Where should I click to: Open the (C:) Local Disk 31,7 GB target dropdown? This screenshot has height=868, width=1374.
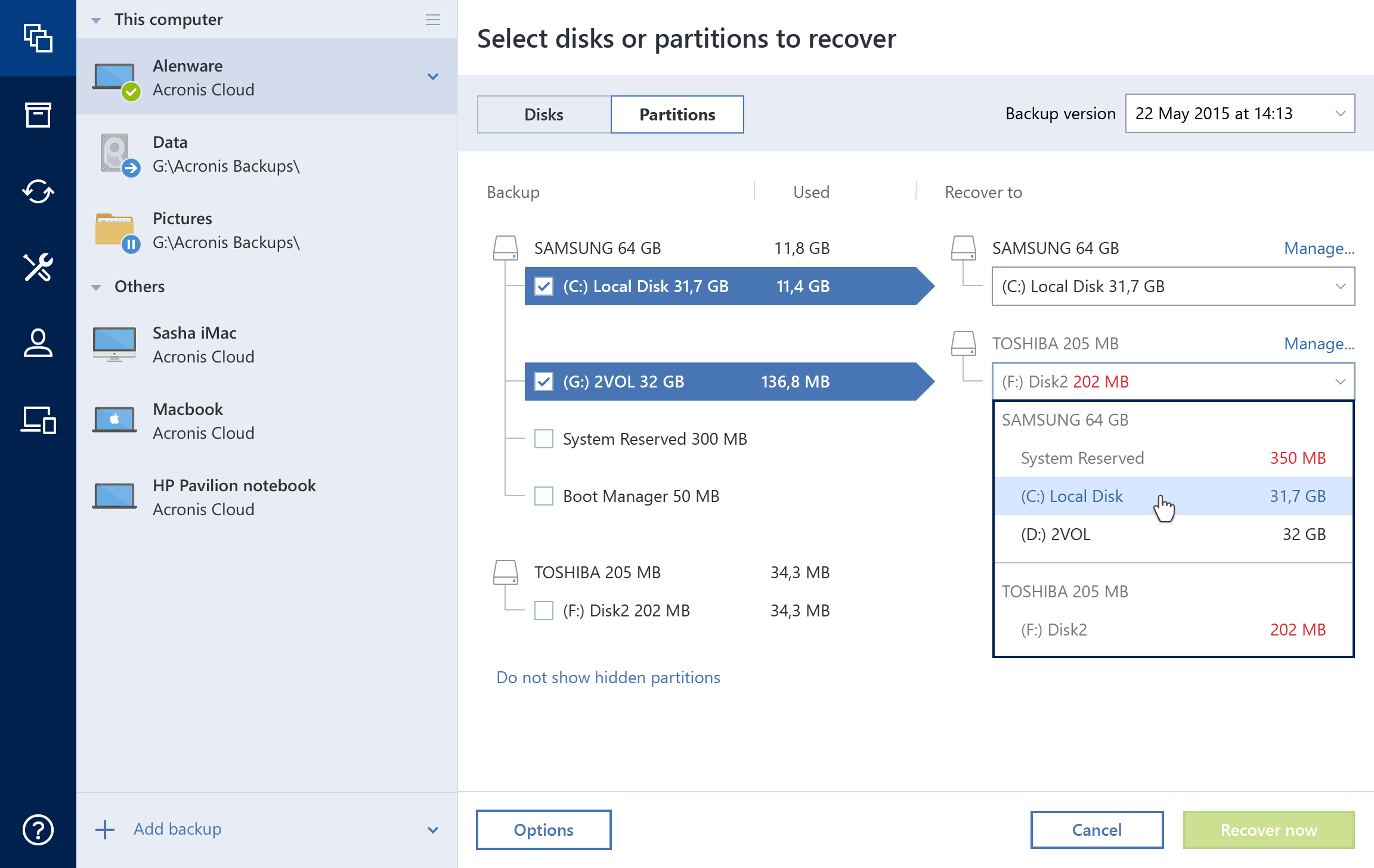pyautogui.click(x=1174, y=286)
